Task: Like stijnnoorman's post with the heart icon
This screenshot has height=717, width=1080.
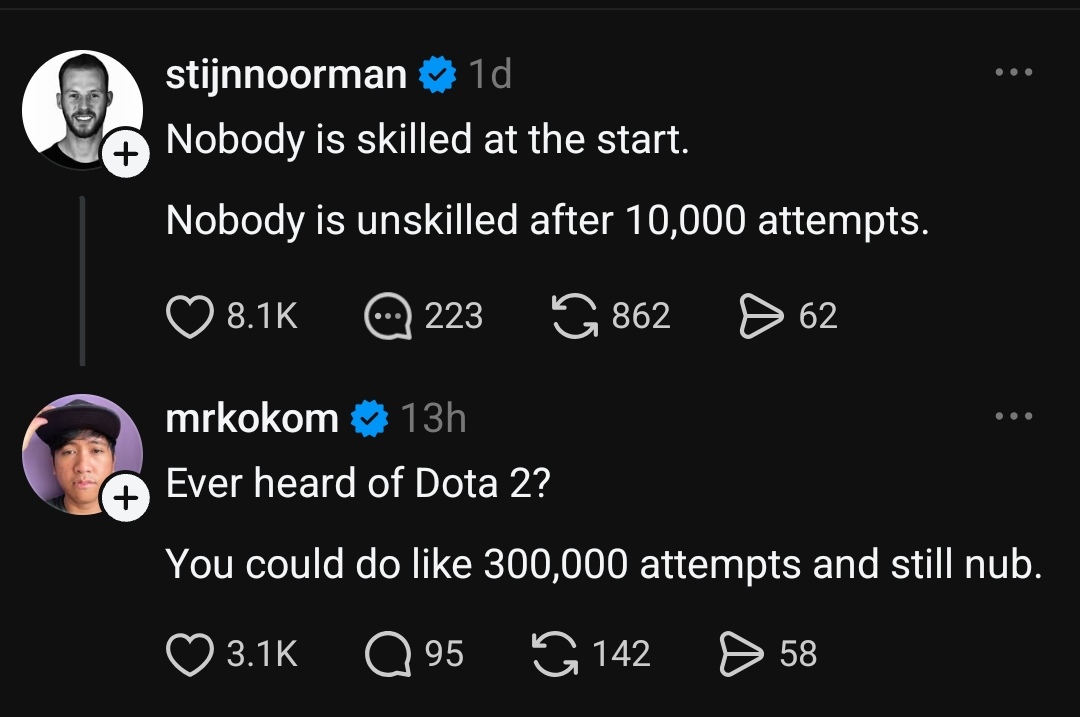Action: tap(189, 316)
